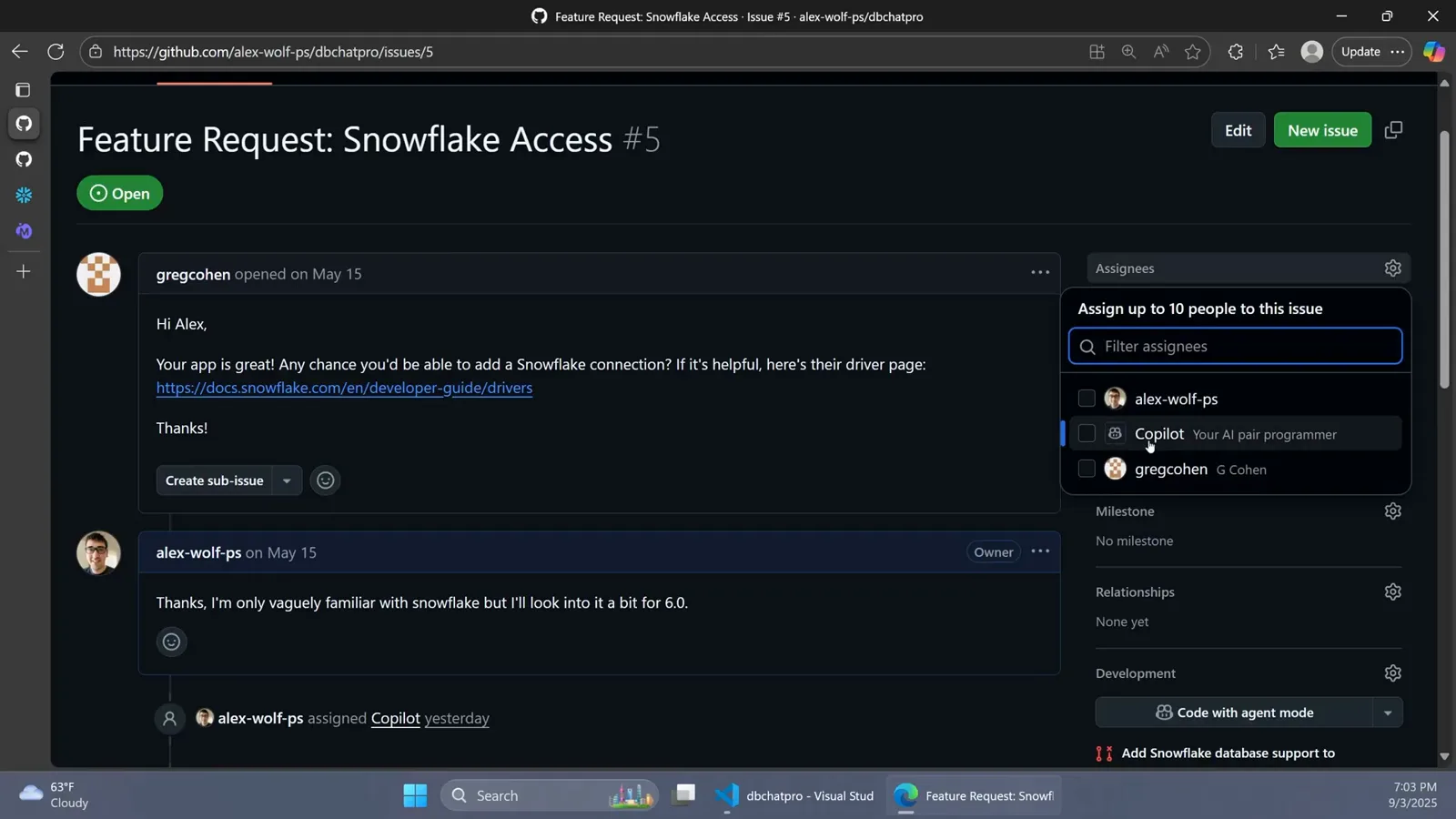Expand the Create sub-issue dropdown arrow

click(x=287, y=480)
